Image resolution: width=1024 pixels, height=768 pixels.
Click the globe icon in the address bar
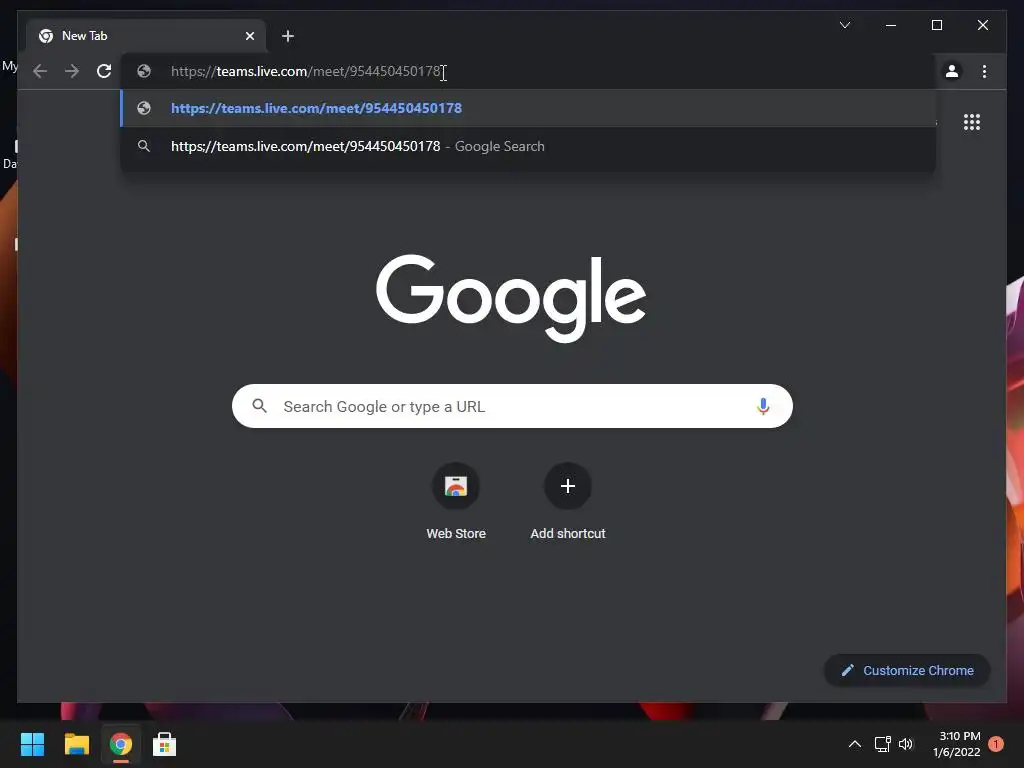click(x=144, y=71)
